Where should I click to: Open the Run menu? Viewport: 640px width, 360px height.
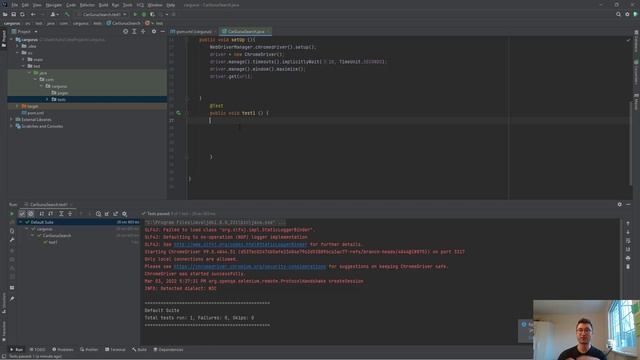115,5
